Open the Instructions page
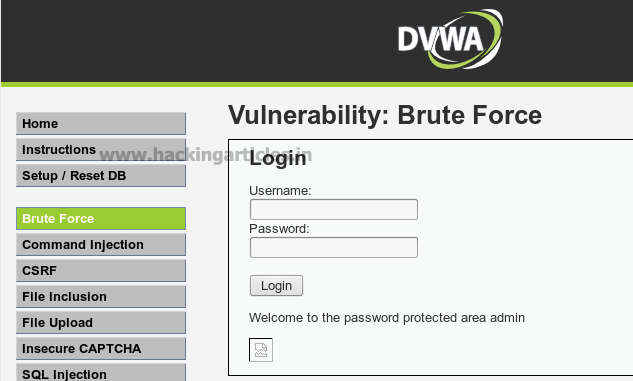 click(x=101, y=150)
